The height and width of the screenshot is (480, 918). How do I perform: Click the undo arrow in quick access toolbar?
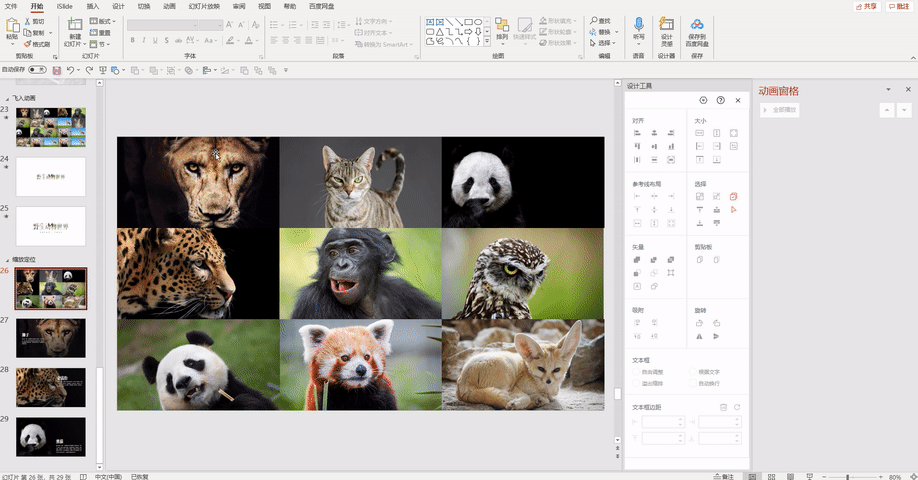pyautogui.click(x=72, y=70)
